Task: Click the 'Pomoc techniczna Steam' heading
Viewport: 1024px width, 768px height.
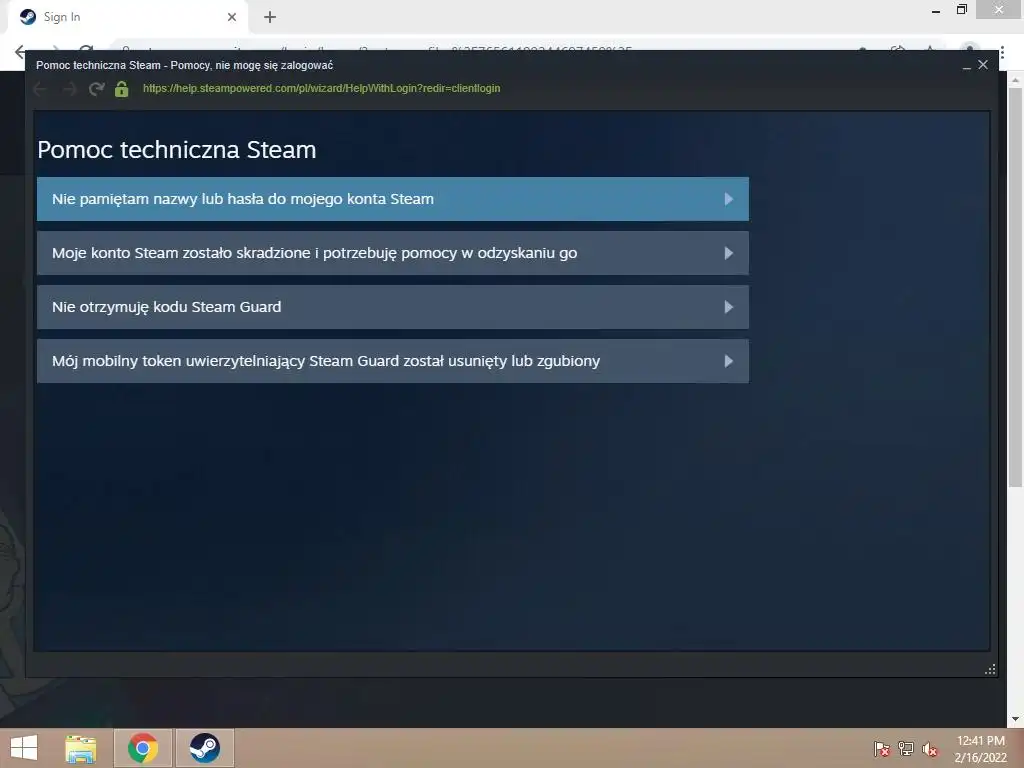Action: coord(177,150)
